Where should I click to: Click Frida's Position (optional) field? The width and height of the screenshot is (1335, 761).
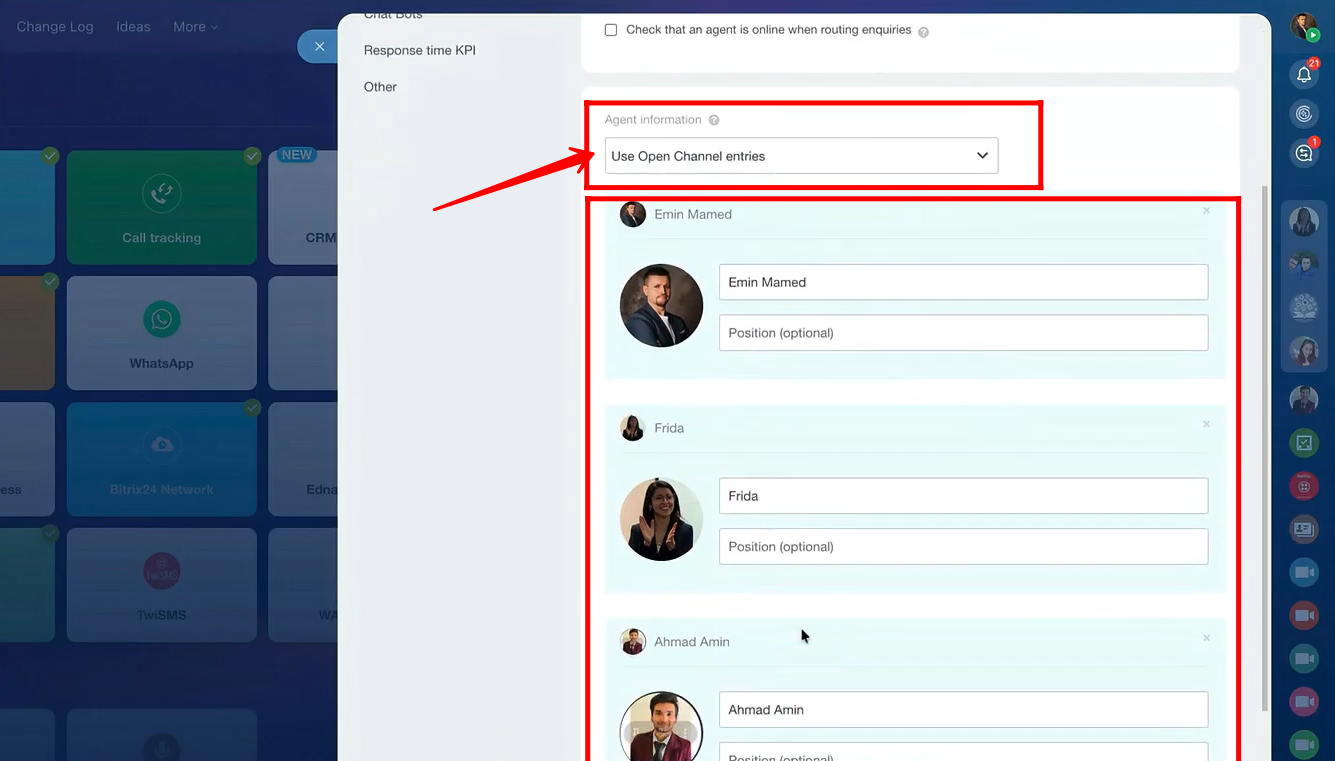962,547
